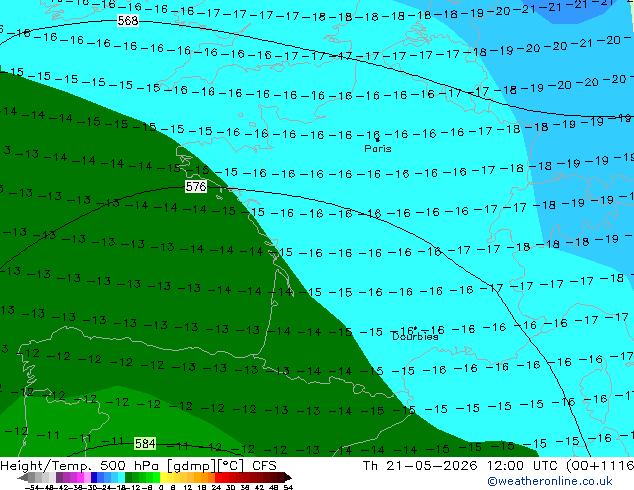Click the Height/Temp. 500 hPa map title
The width and height of the screenshot is (634, 490).
point(138,465)
